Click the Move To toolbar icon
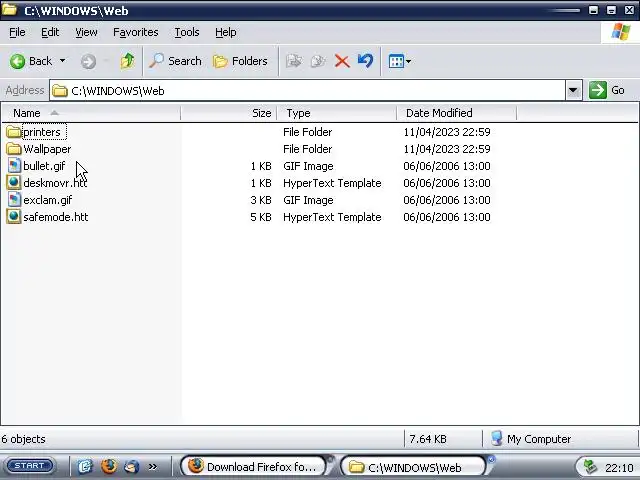This screenshot has height=480, width=640. 294,61
